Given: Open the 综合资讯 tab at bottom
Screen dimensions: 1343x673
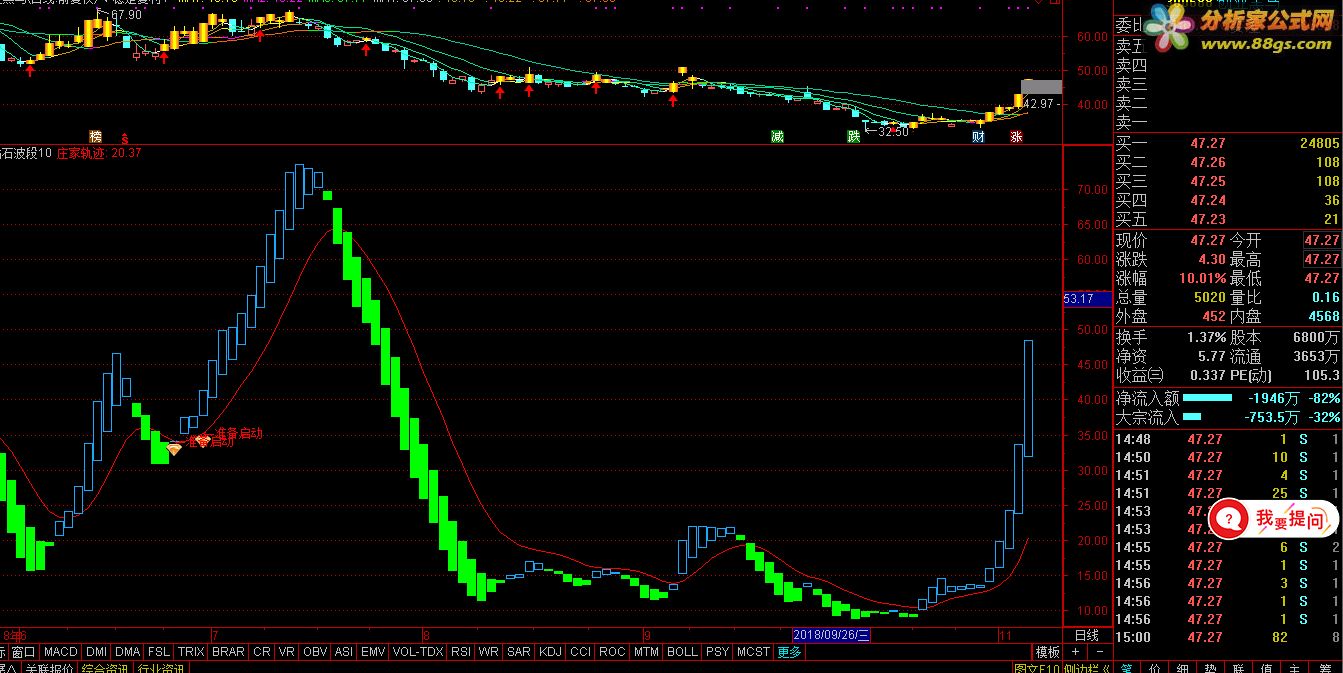Looking at the screenshot, I should pyautogui.click(x=106, y=668).
